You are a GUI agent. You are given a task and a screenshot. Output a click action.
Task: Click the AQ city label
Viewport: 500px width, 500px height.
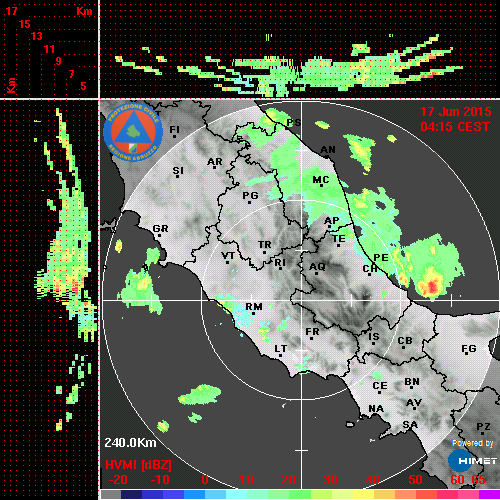317,267
